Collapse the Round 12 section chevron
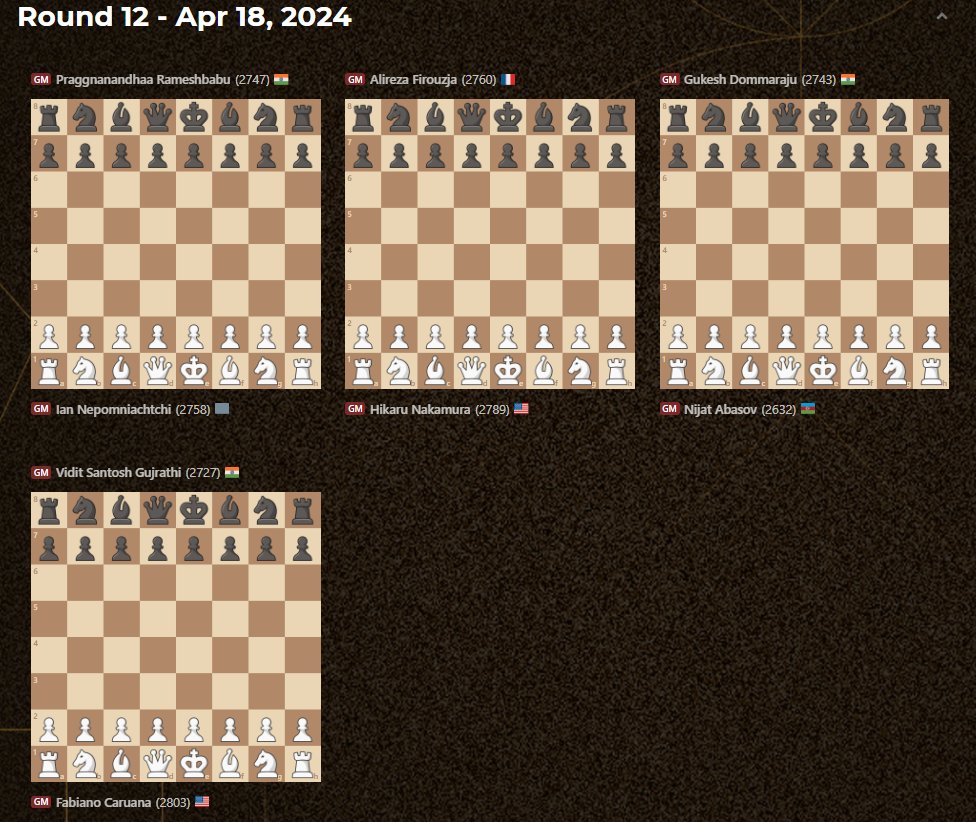Image resolution: width=976 pixels, height=822 pixels. [x=941, y=17]
